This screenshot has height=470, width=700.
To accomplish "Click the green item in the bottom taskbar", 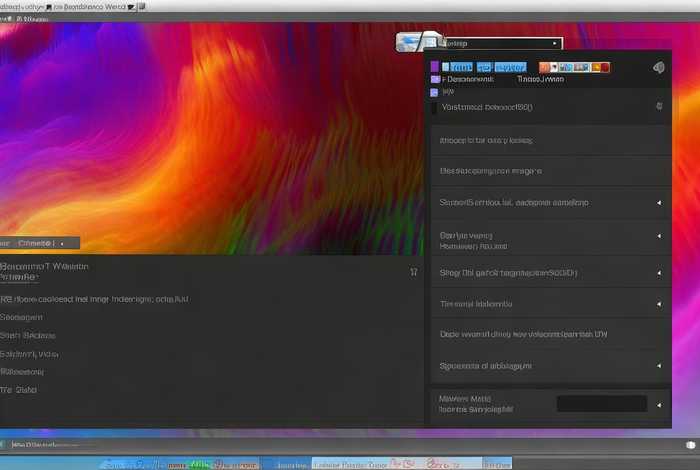I will tap(200, 463).
